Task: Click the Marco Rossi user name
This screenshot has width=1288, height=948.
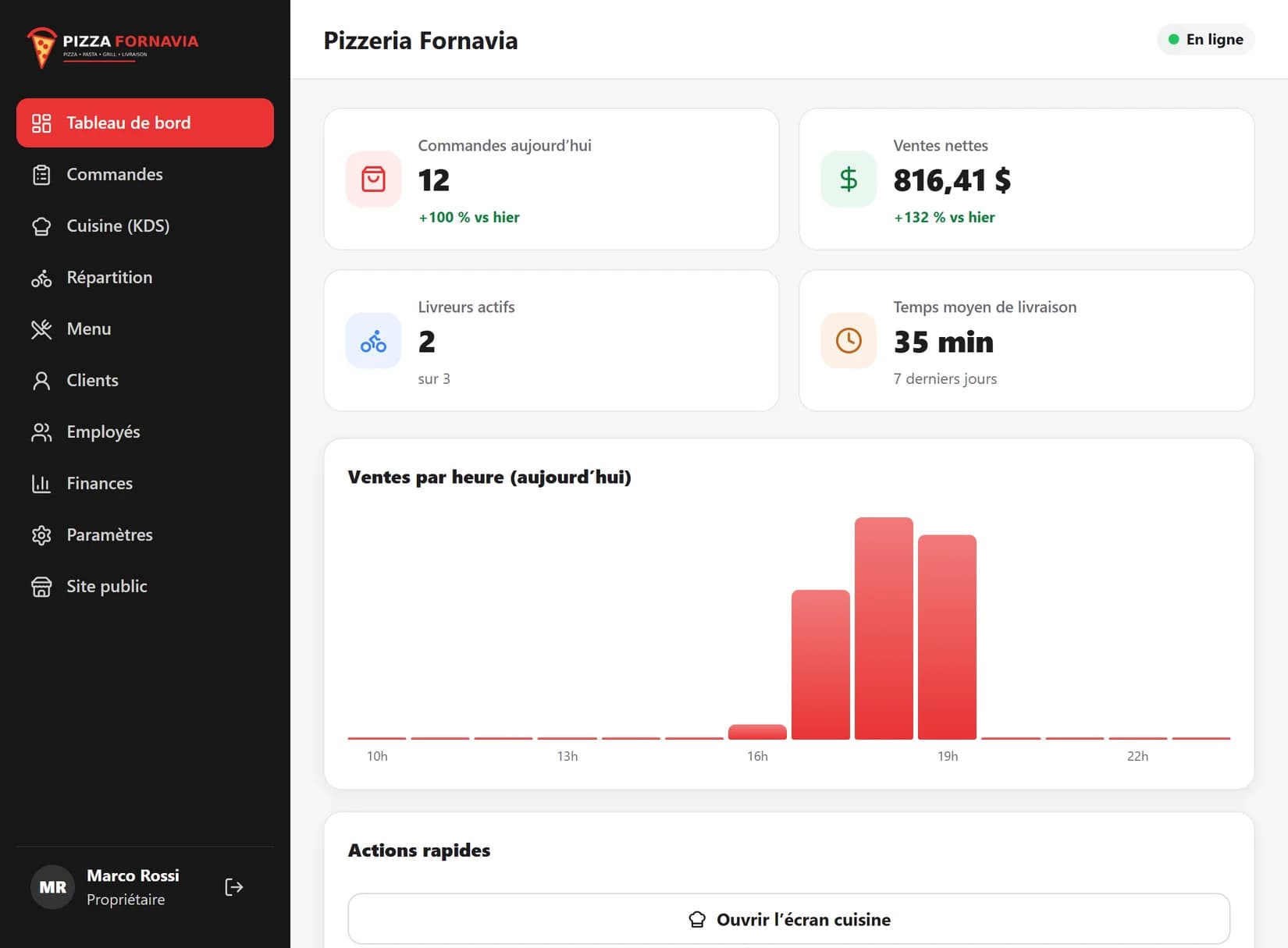Action: pos(133,875)
